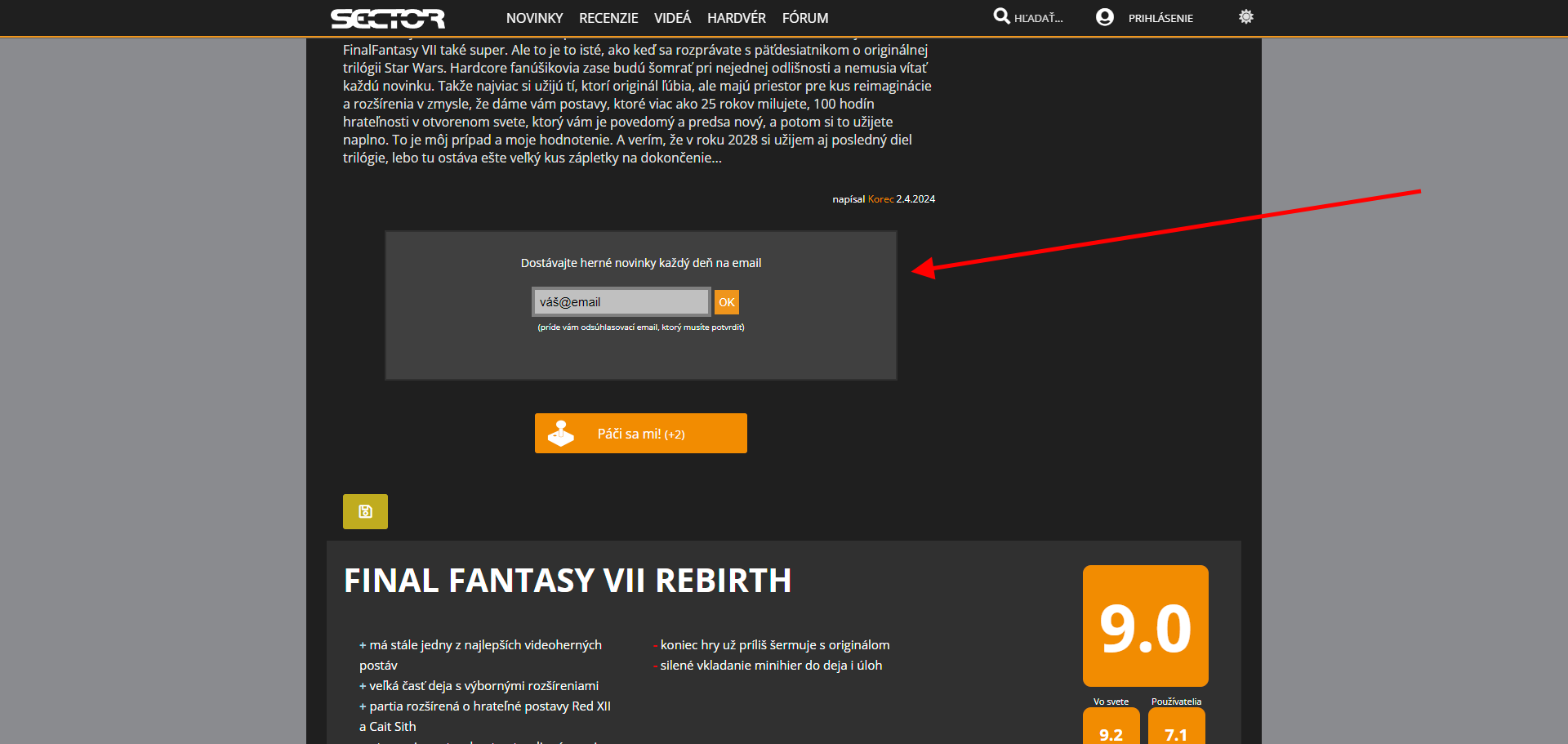Toggle the light/dark theme sun icon
1568x744 pixels.
click(x=1245, y=16)
